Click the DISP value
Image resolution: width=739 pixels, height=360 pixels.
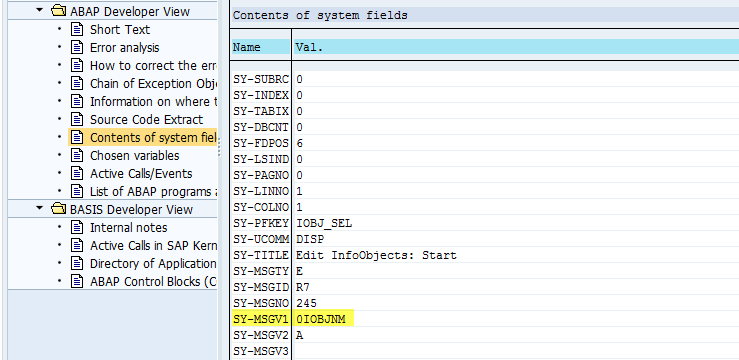pos(310,239)
